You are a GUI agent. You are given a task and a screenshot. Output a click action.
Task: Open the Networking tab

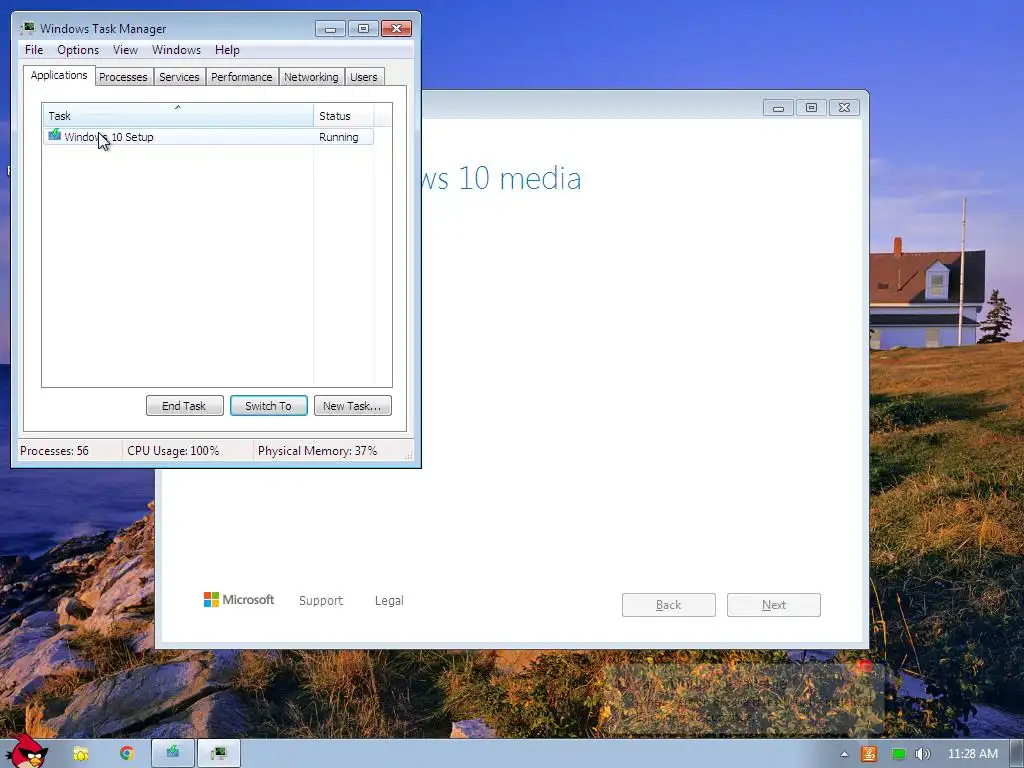point(311,77)
